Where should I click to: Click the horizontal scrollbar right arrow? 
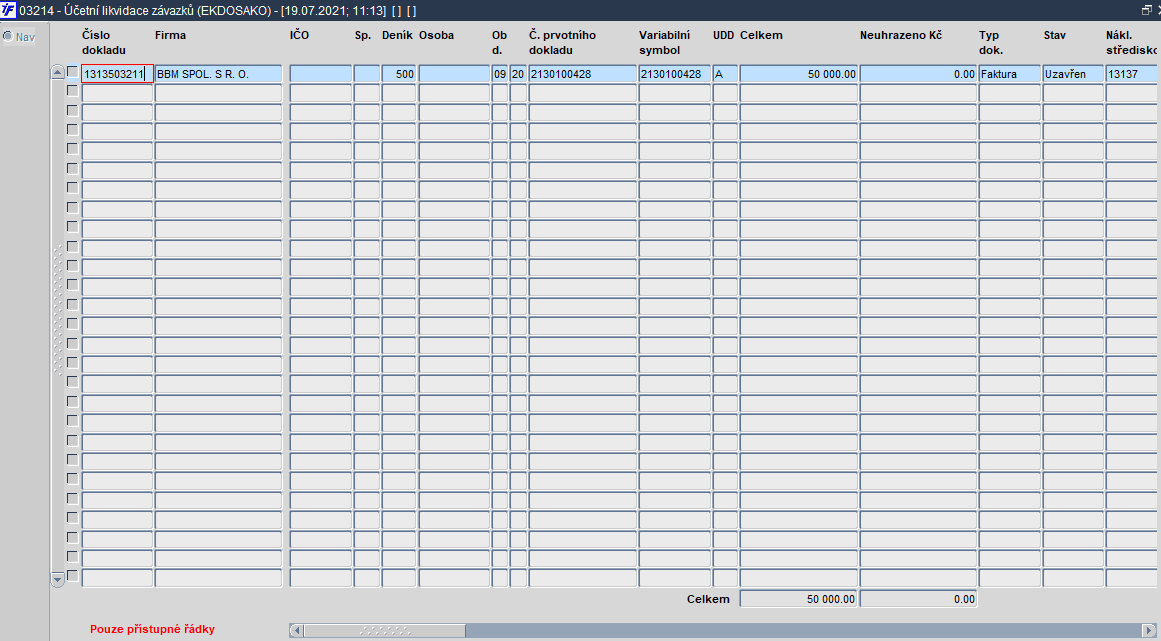[x=1148, y=631]
